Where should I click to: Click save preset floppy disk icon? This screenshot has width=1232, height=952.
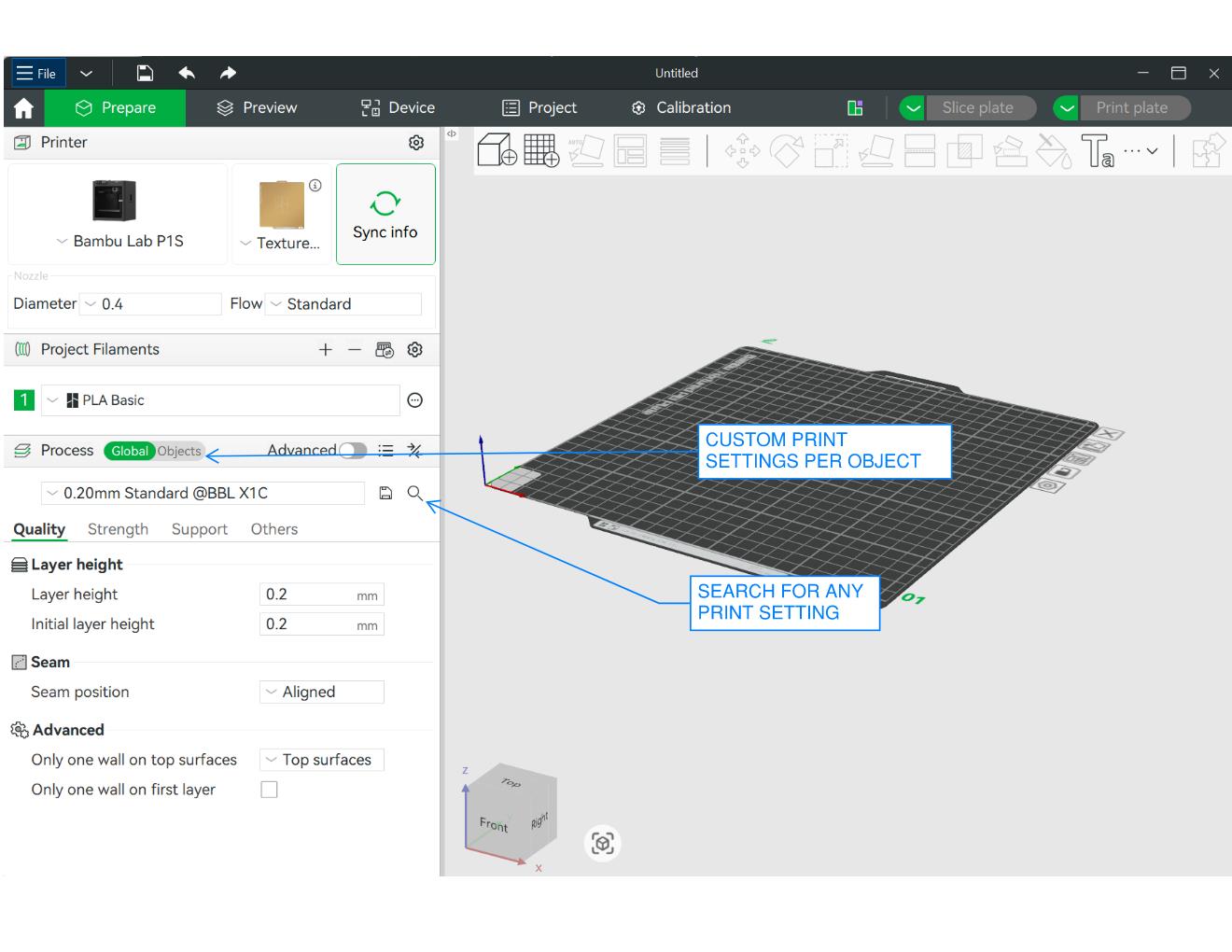[385, 493]
